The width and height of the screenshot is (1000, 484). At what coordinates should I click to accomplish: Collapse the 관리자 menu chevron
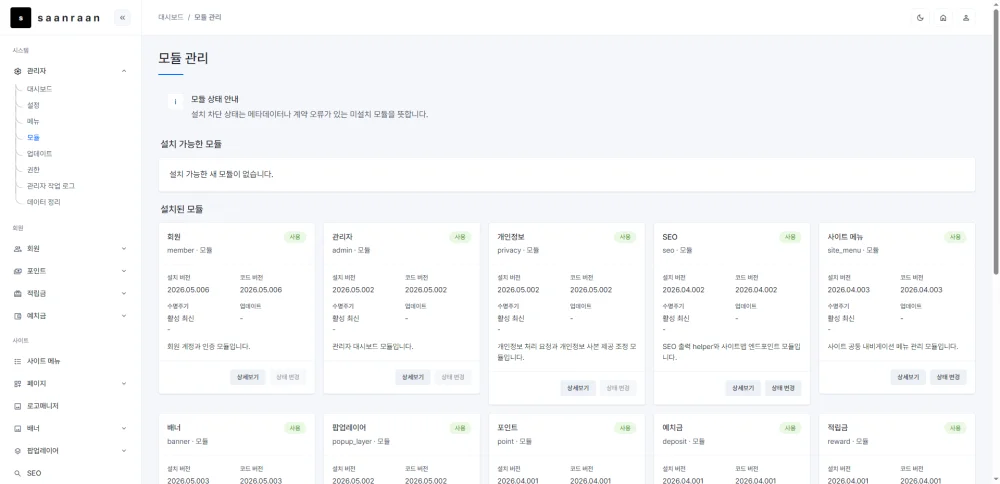point(124,71)
